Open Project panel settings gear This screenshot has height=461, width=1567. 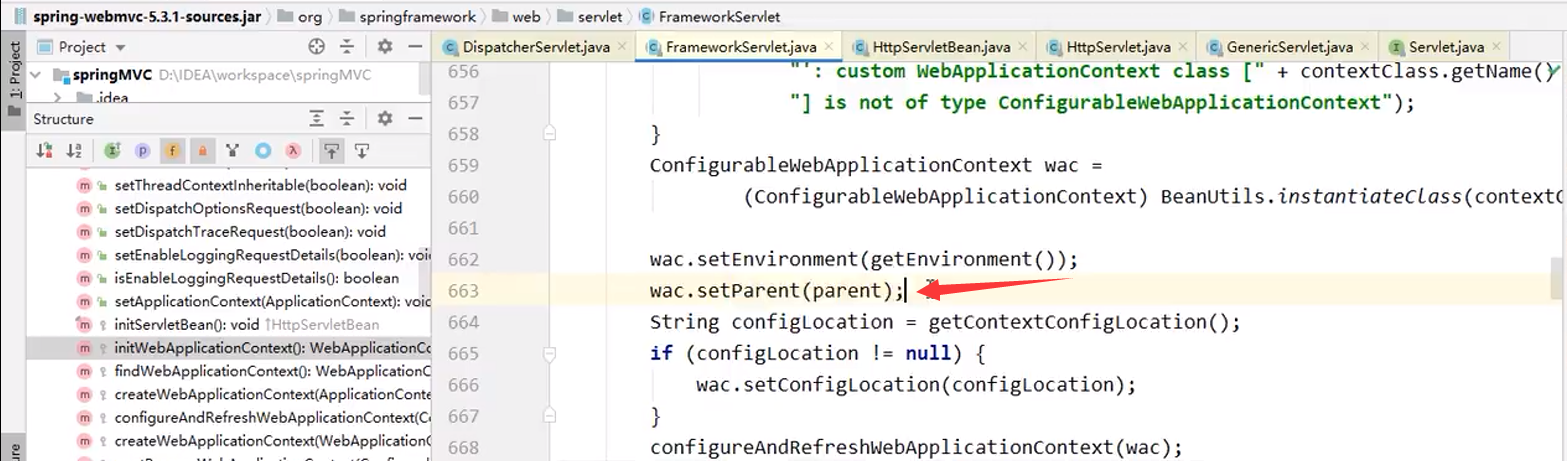point(385,47)
